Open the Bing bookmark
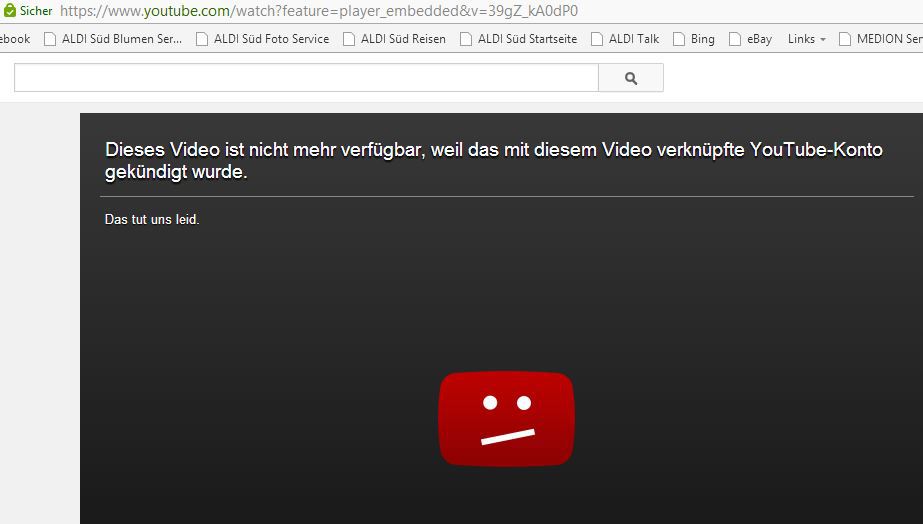This screenshot has height=524, width=923. point(693,39)
